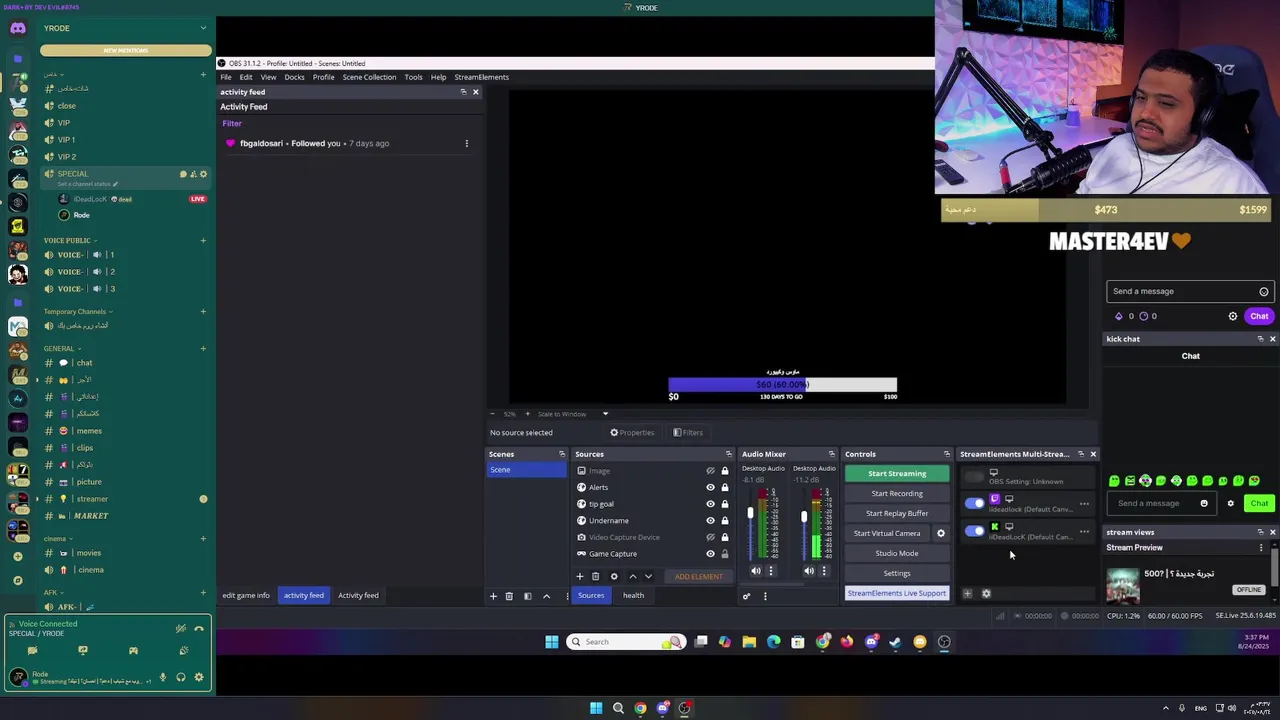Click ADD ELEMENT button

click(698, 576)
